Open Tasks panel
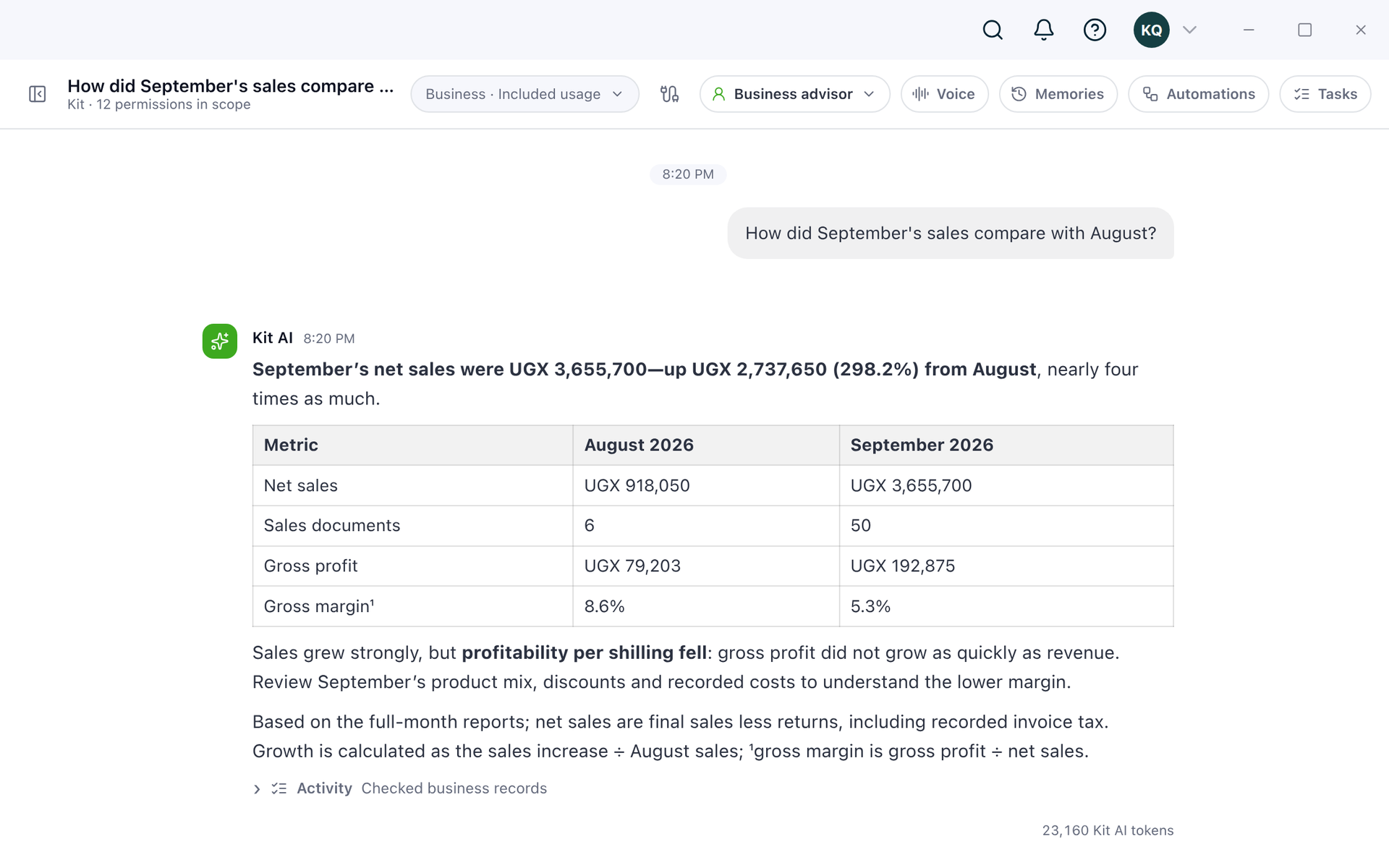The height and width of the screenshot is (868, 1389). coord(1325,94)
